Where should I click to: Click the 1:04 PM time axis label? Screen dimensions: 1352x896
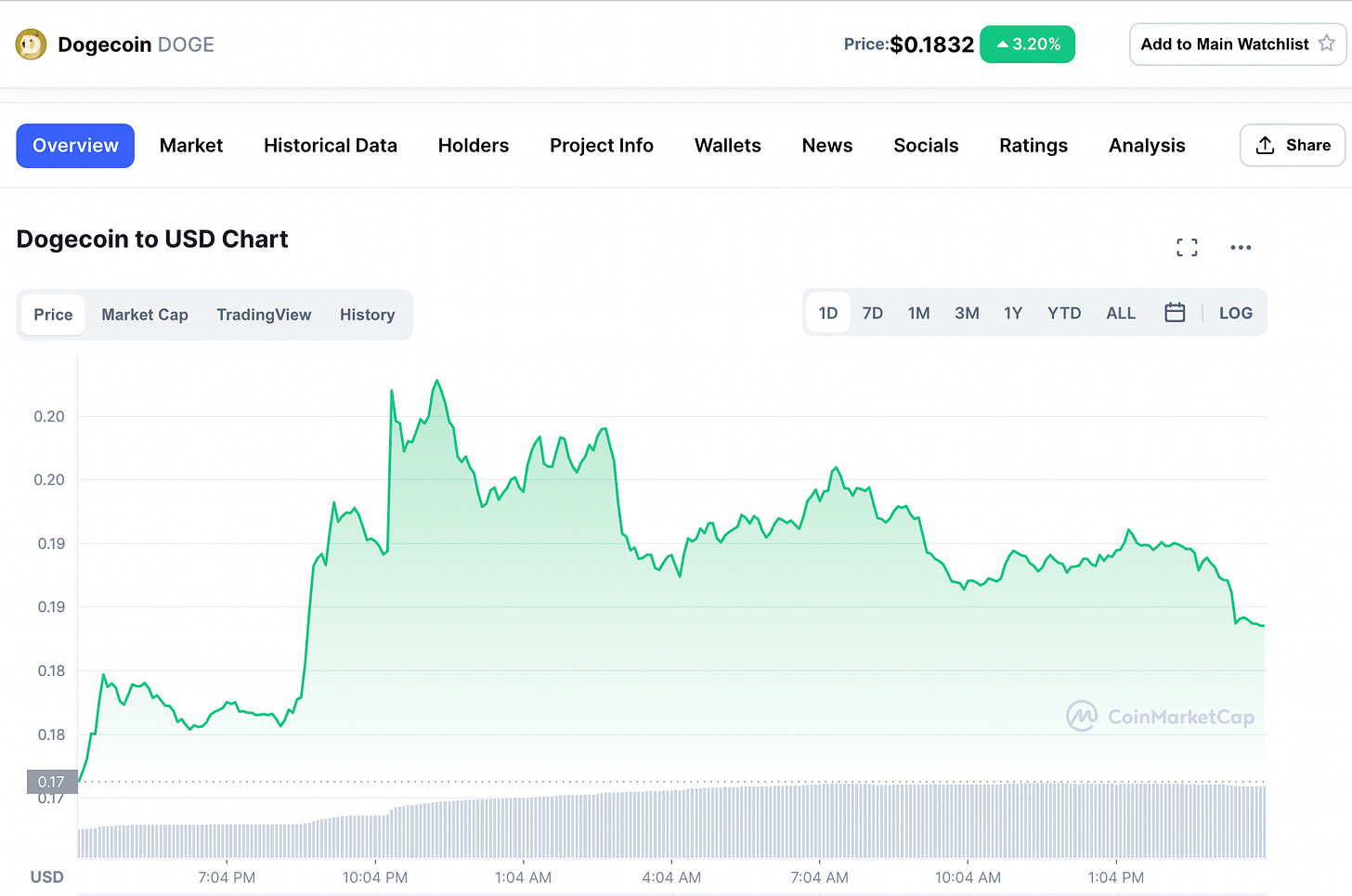(1115, 877)
